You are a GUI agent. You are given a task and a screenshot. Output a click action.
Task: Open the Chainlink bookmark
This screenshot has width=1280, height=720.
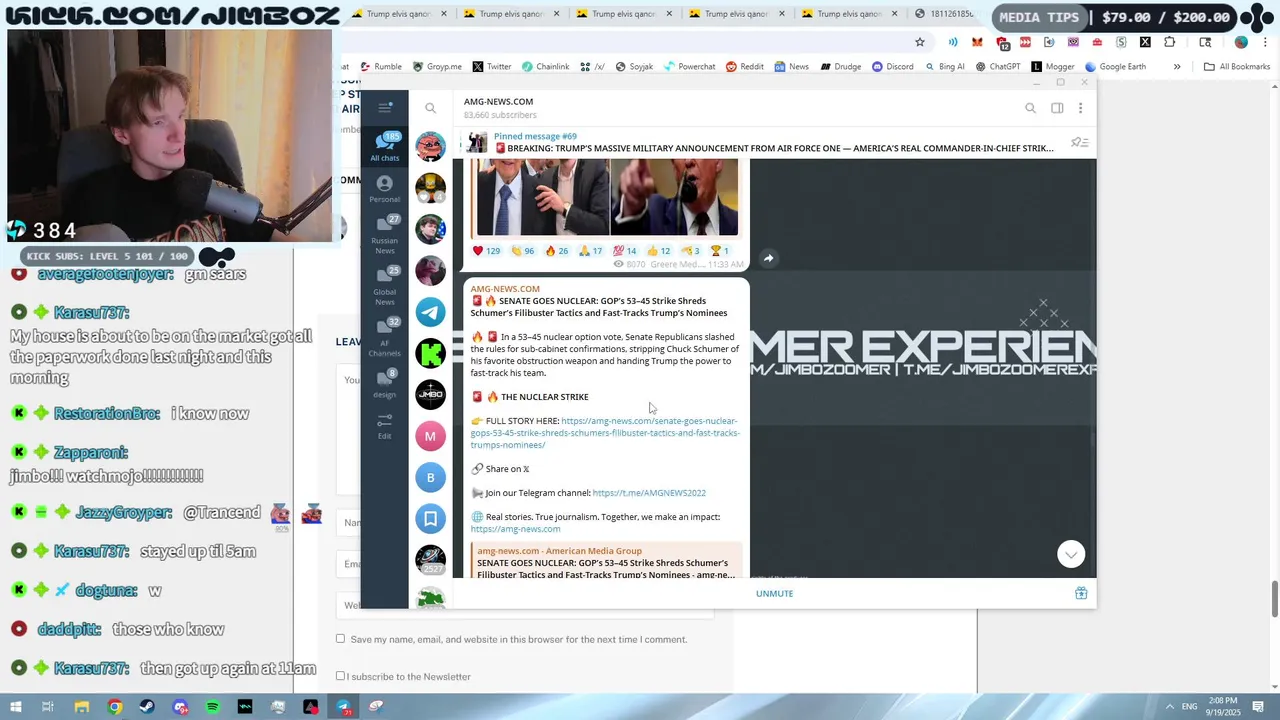pos(545,67)
